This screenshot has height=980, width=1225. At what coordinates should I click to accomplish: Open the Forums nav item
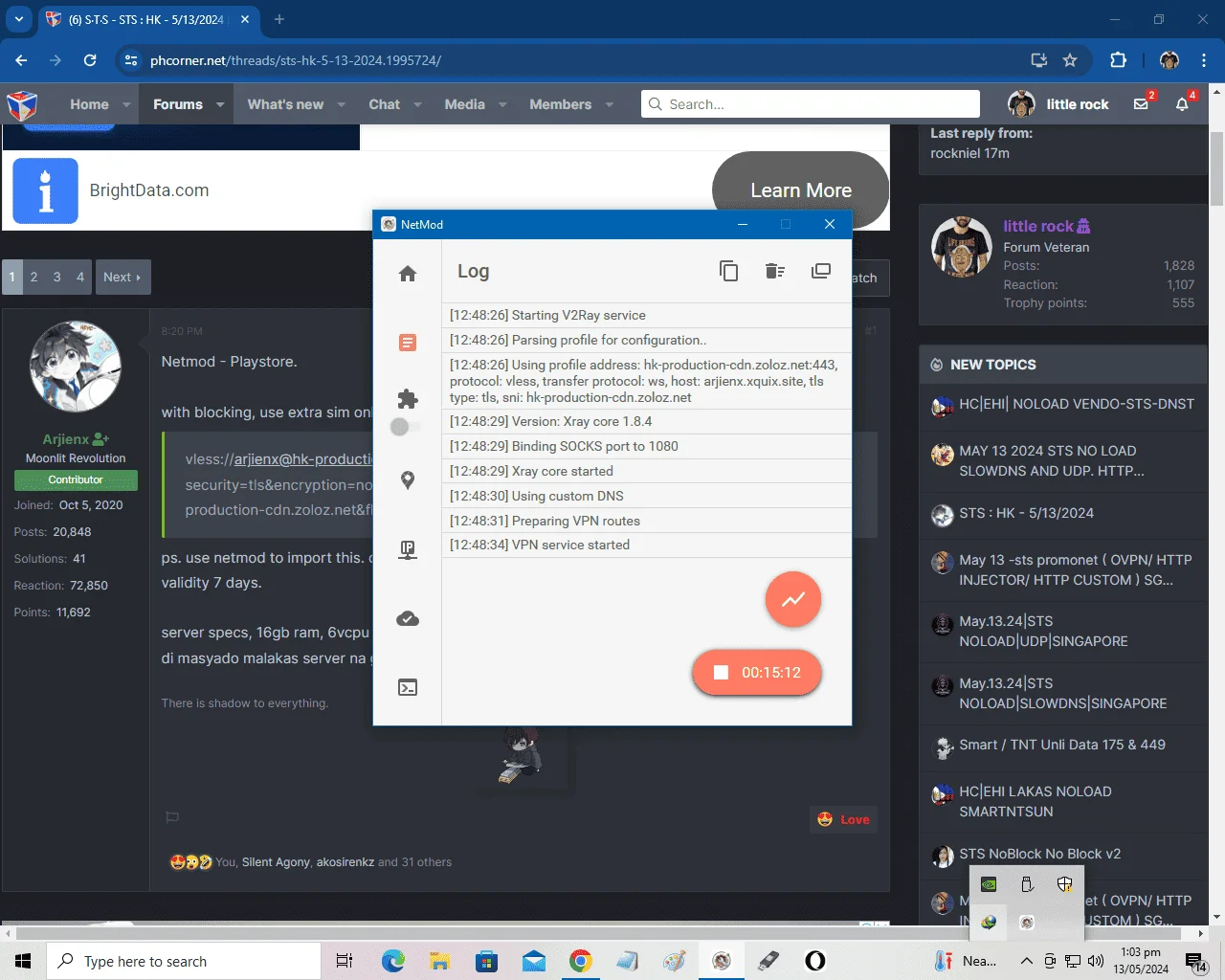pos(178,104)
